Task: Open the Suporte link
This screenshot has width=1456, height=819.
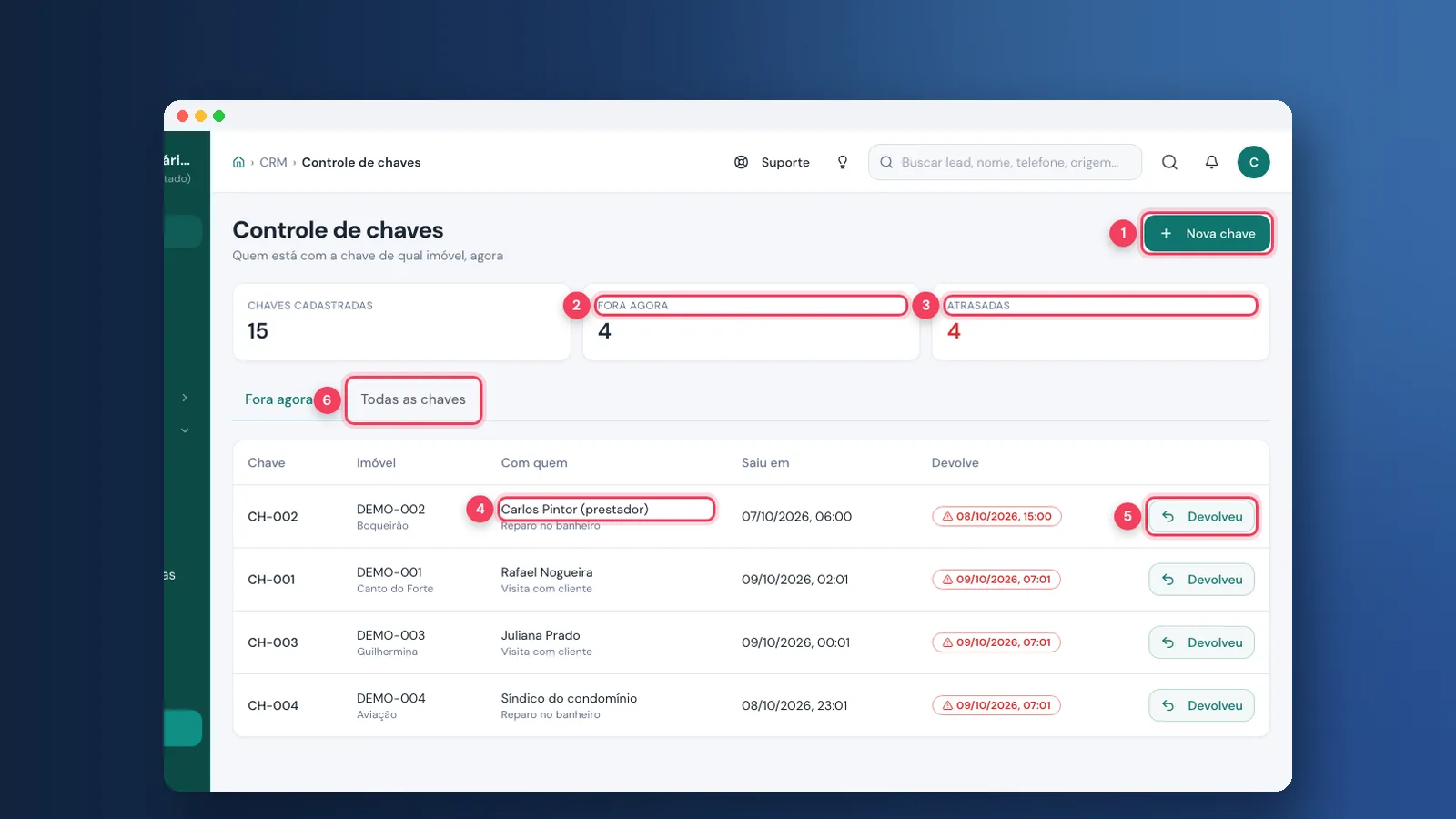Action: pyautogui.click(x=785, y=162)
